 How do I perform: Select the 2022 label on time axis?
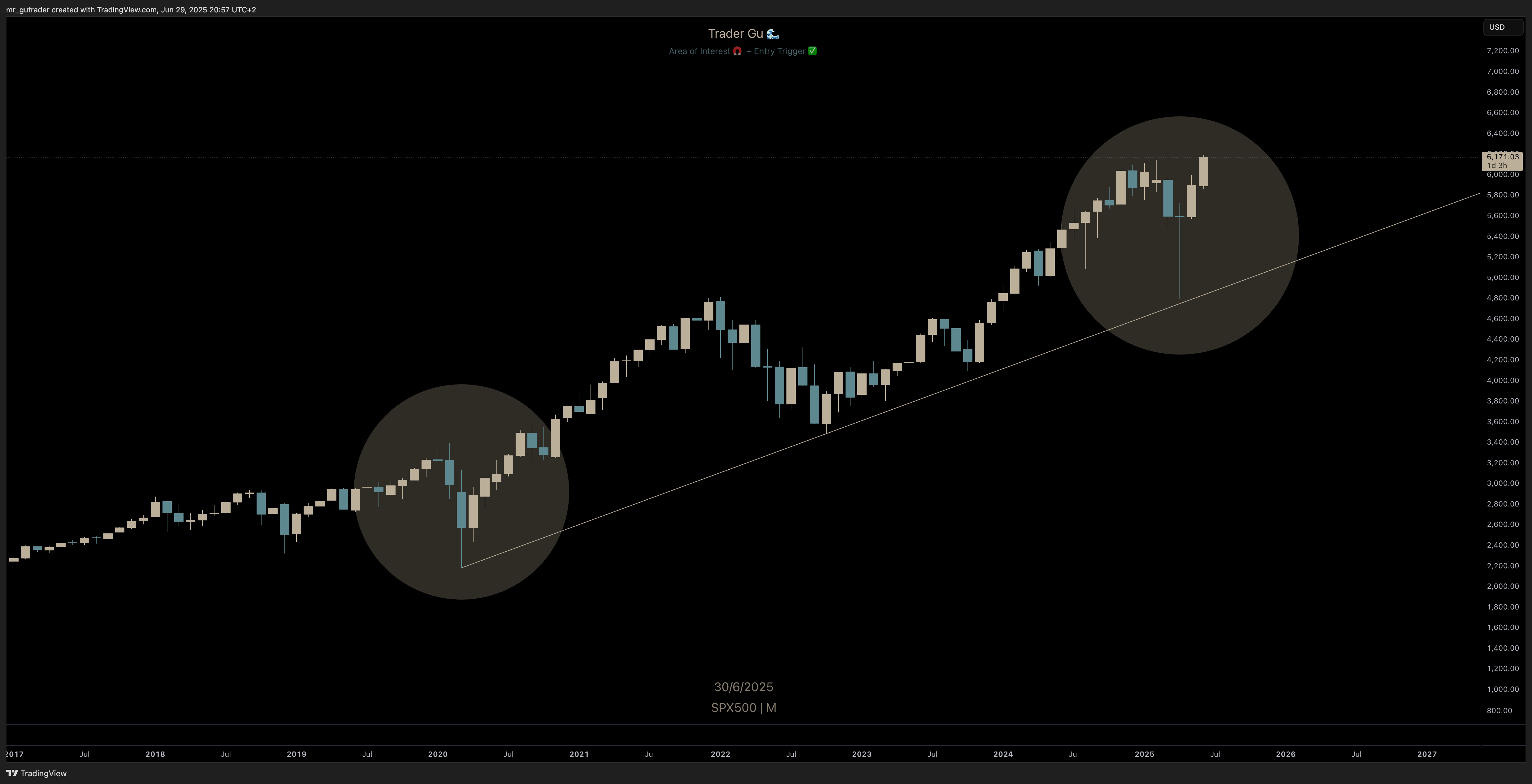pyautogui.click(x=720, y=754)
